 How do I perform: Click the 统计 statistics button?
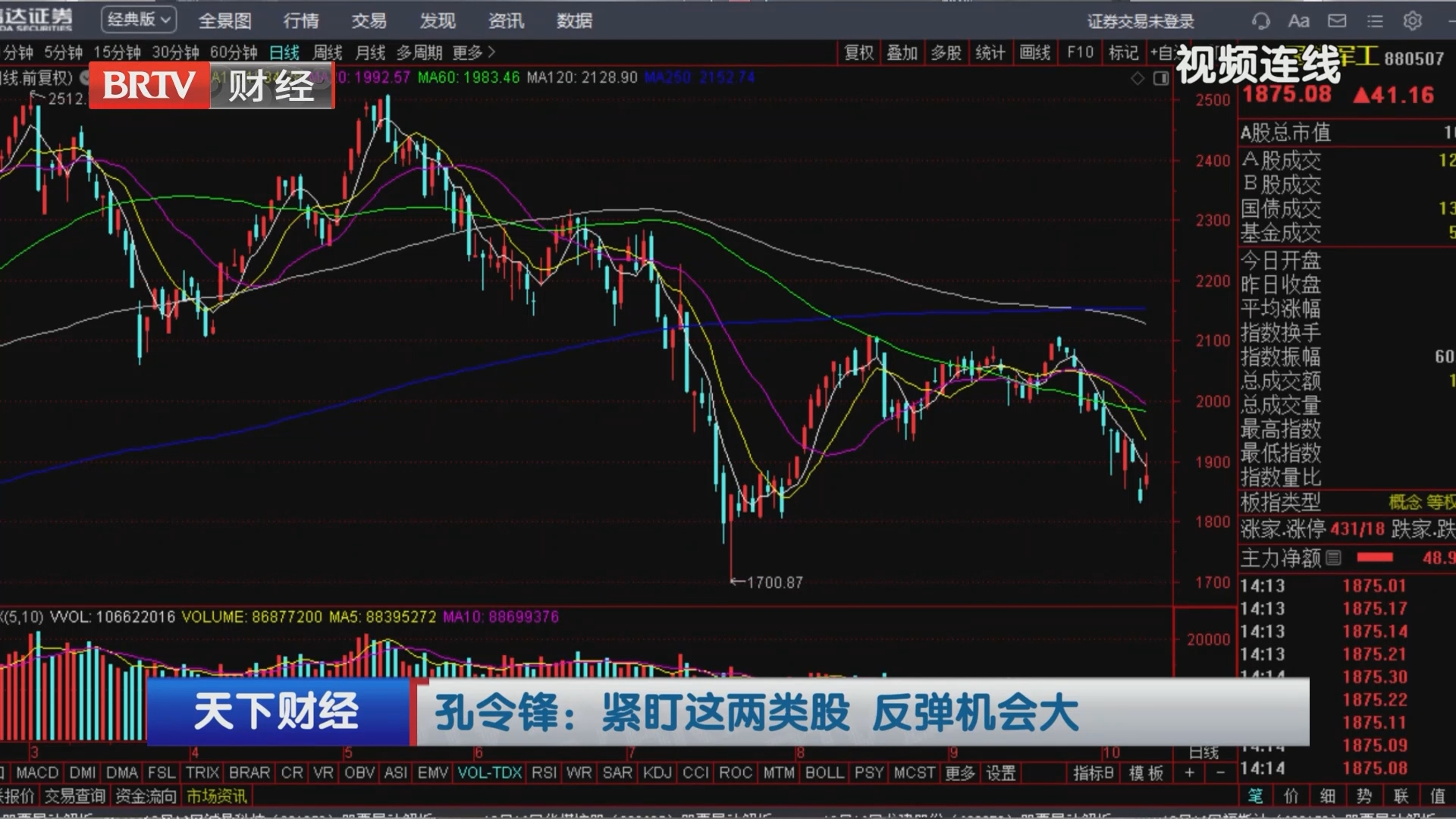pyautogui.click(x=990, y=52)
